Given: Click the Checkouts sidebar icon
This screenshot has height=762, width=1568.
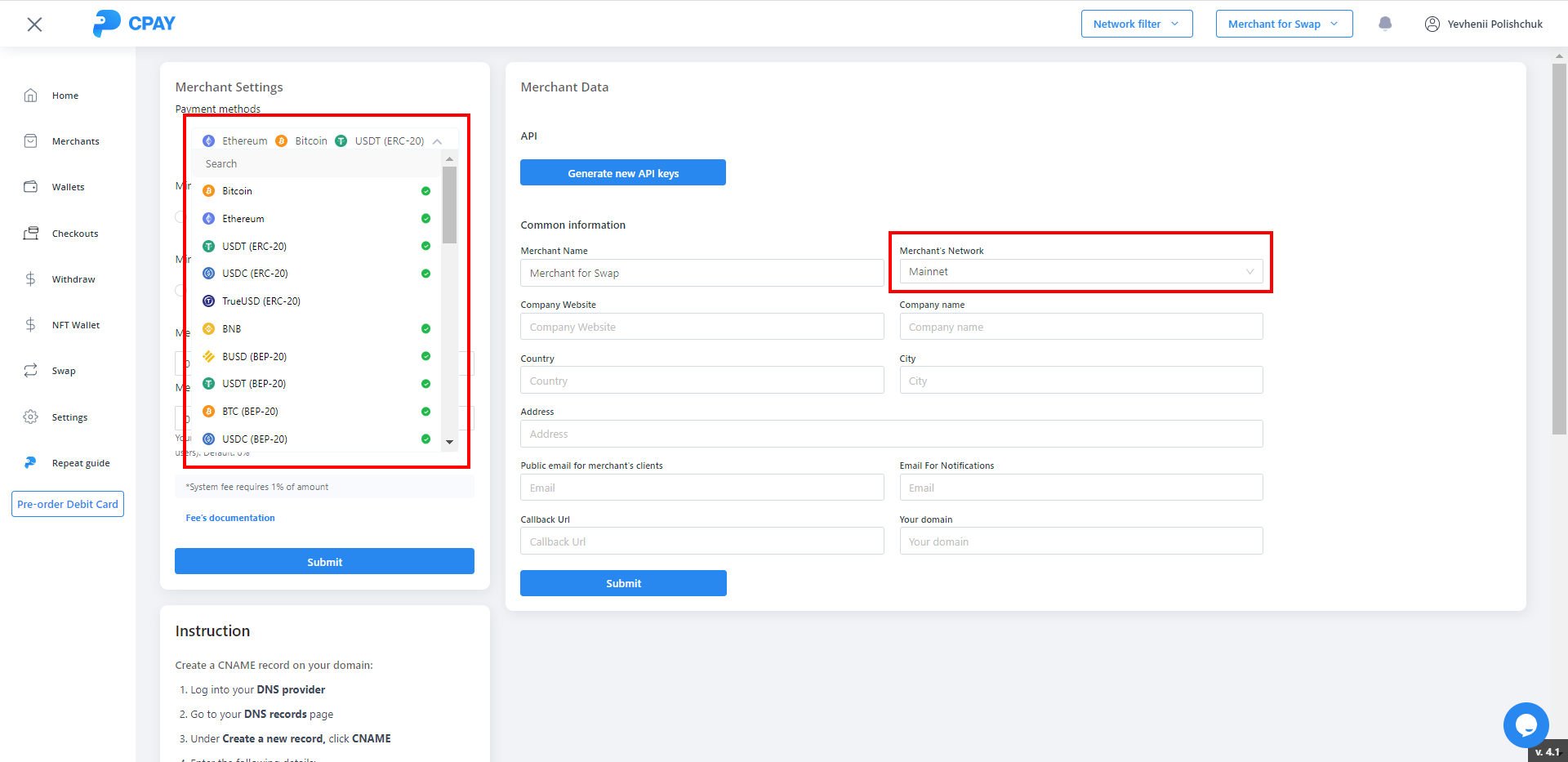Looking at the screenshot, I should click(31, 234).
